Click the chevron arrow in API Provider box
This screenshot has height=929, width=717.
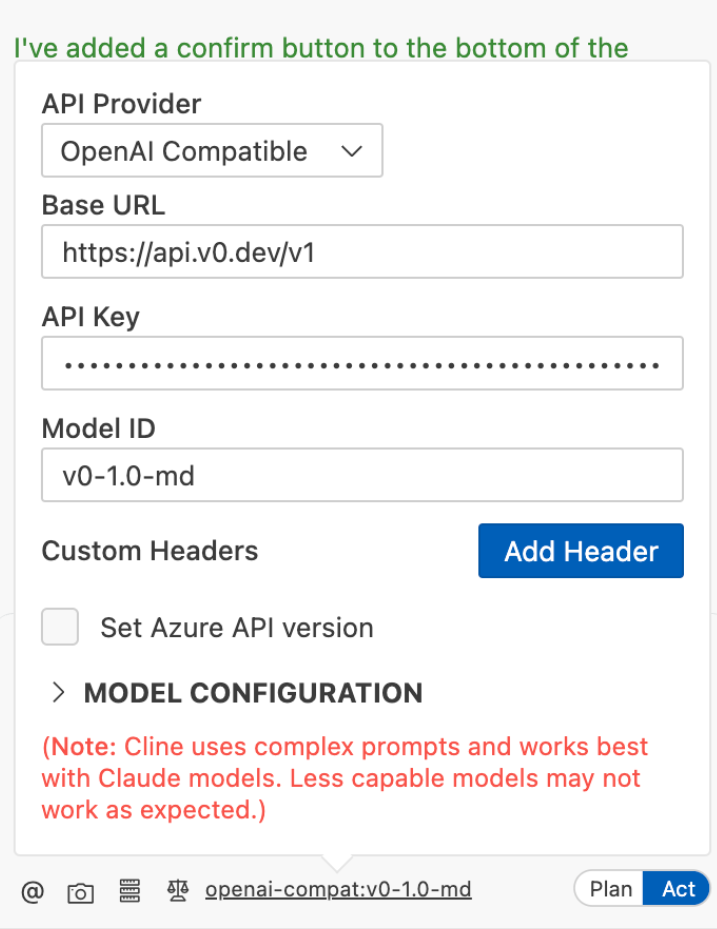[351, 151]
